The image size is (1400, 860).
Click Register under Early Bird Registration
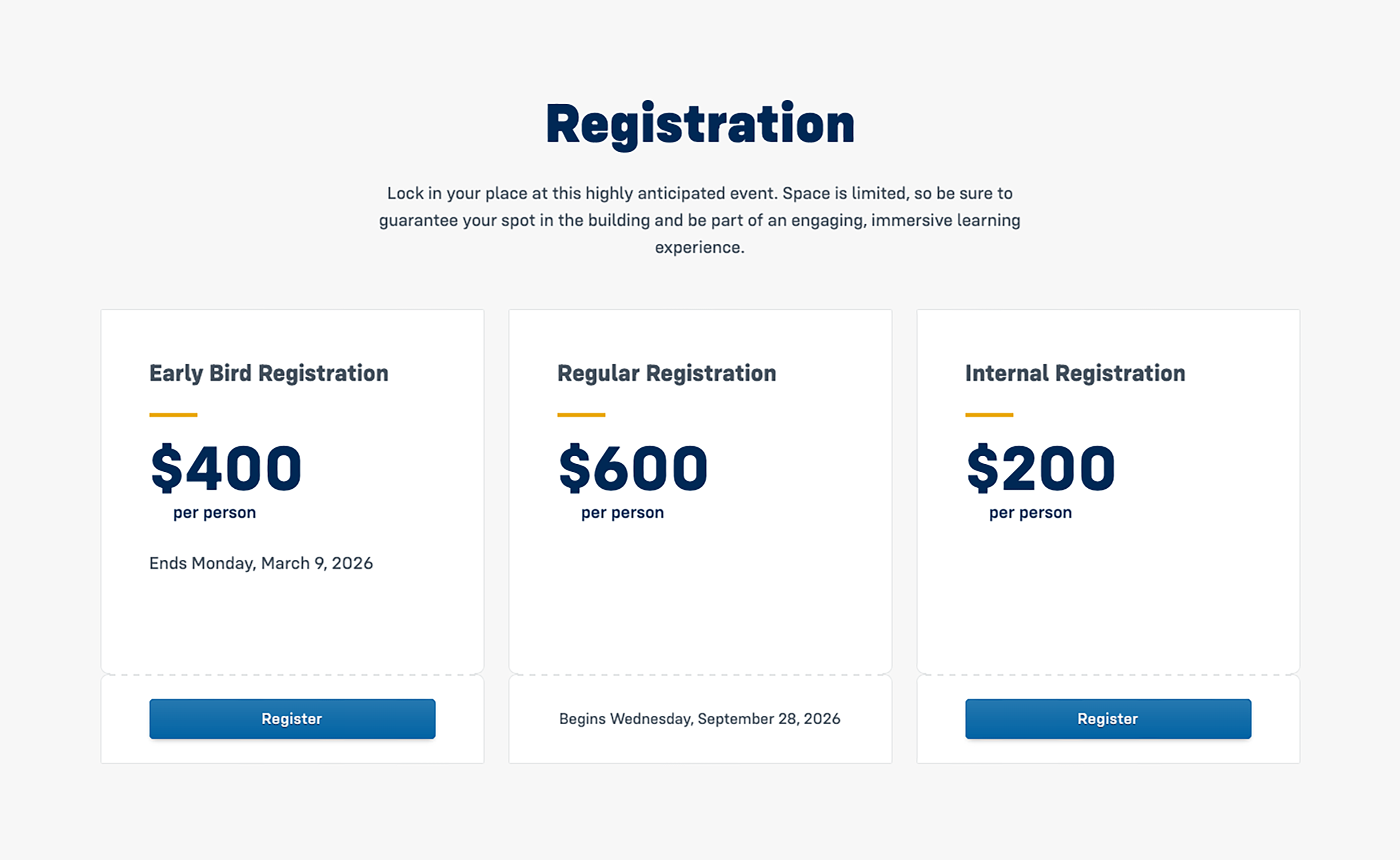point(292,718)
